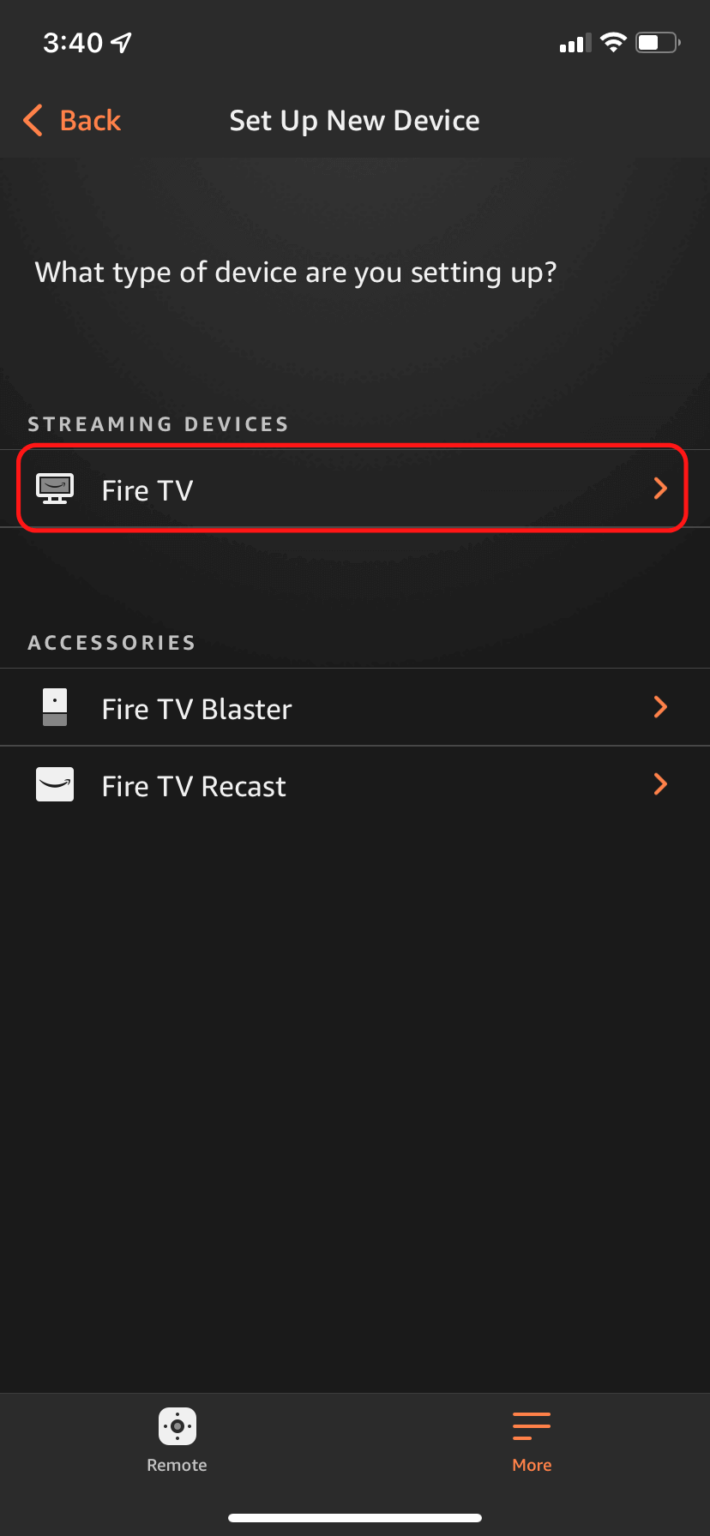Expand the Fire TV setup option chevron
This screenshot has width=710, height=1536.
click(x=659, y=488)
